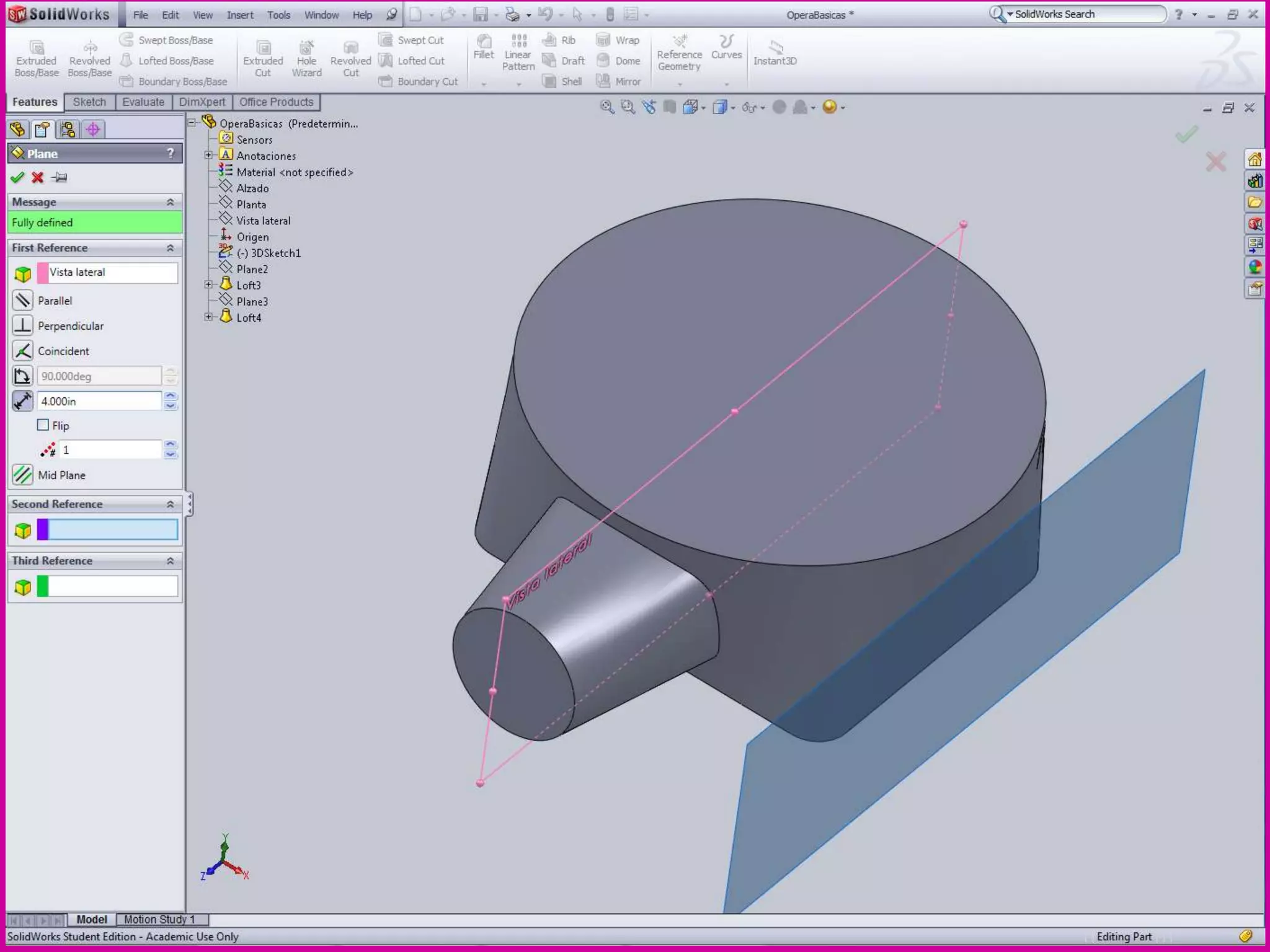Expand the Loft3 feature node
Viewport: 1270px width, 952px height.
pos(209,284)
